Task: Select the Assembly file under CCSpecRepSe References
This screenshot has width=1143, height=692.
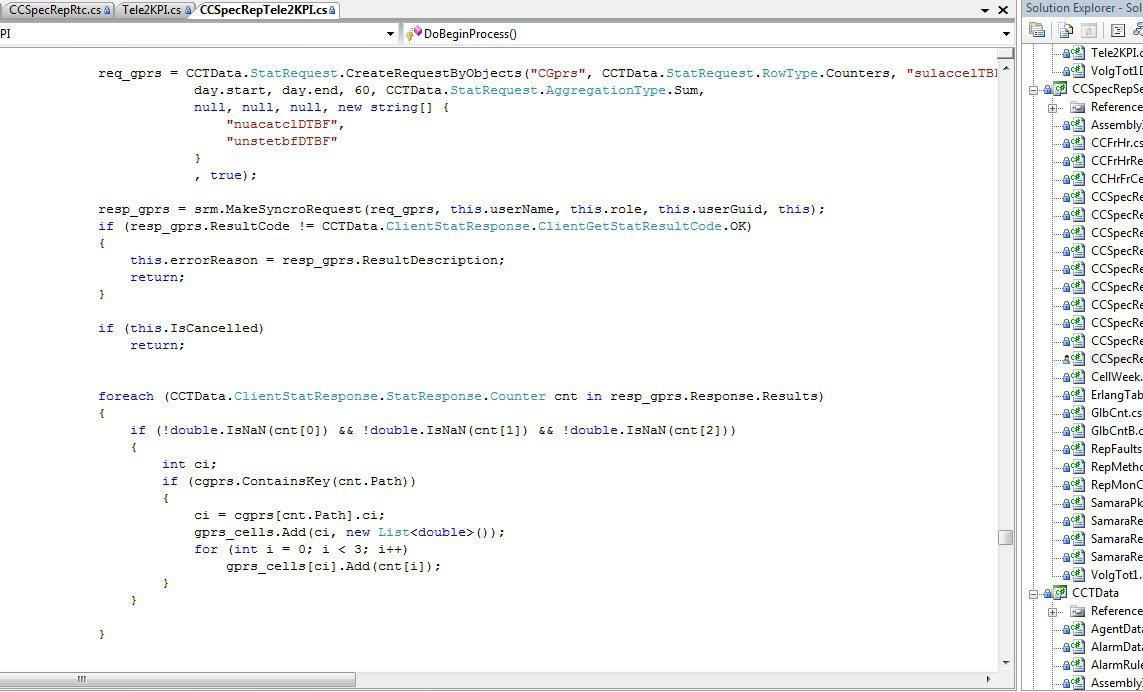Action: pos(1117,125)
